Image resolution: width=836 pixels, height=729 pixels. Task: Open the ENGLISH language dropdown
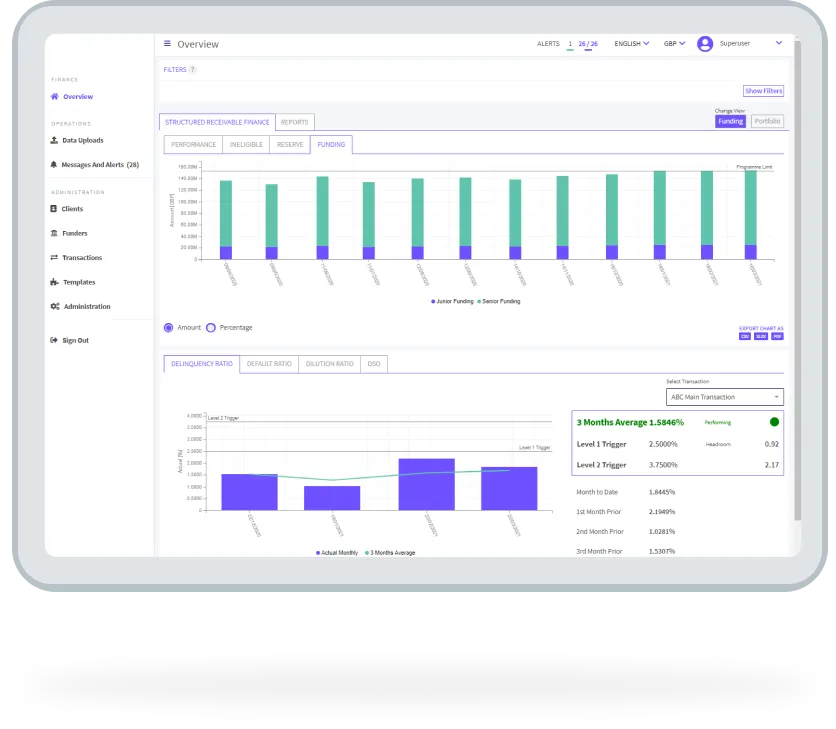pyautogui.click(x=632, y=44)
